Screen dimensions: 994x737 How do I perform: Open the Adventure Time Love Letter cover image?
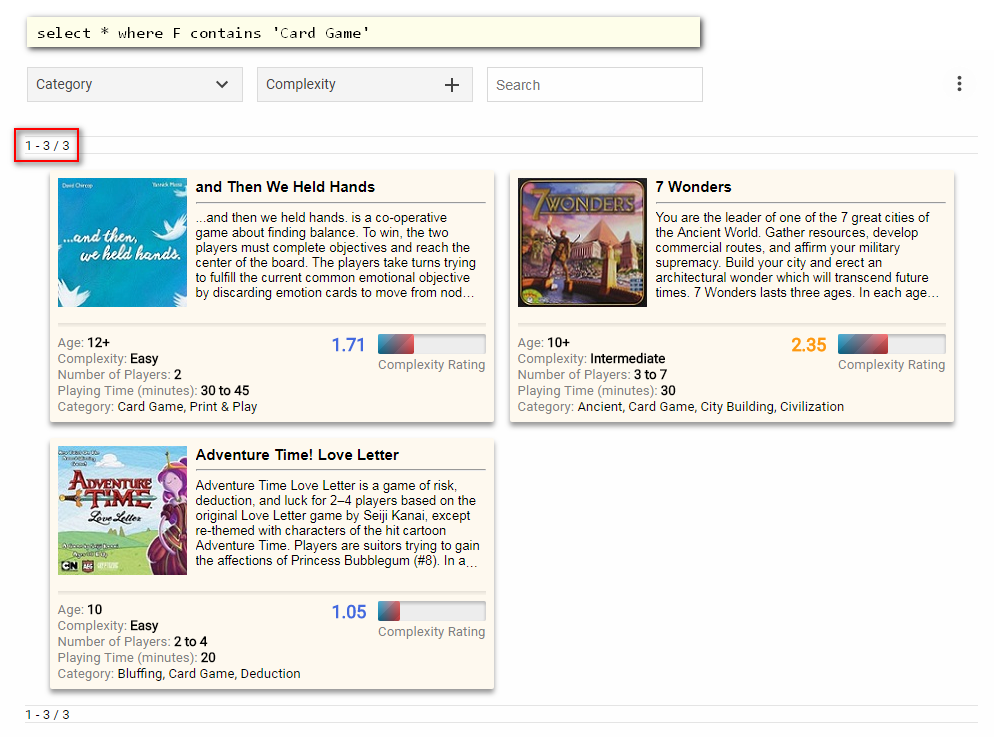pyautogui.click(x=122, y=510)
